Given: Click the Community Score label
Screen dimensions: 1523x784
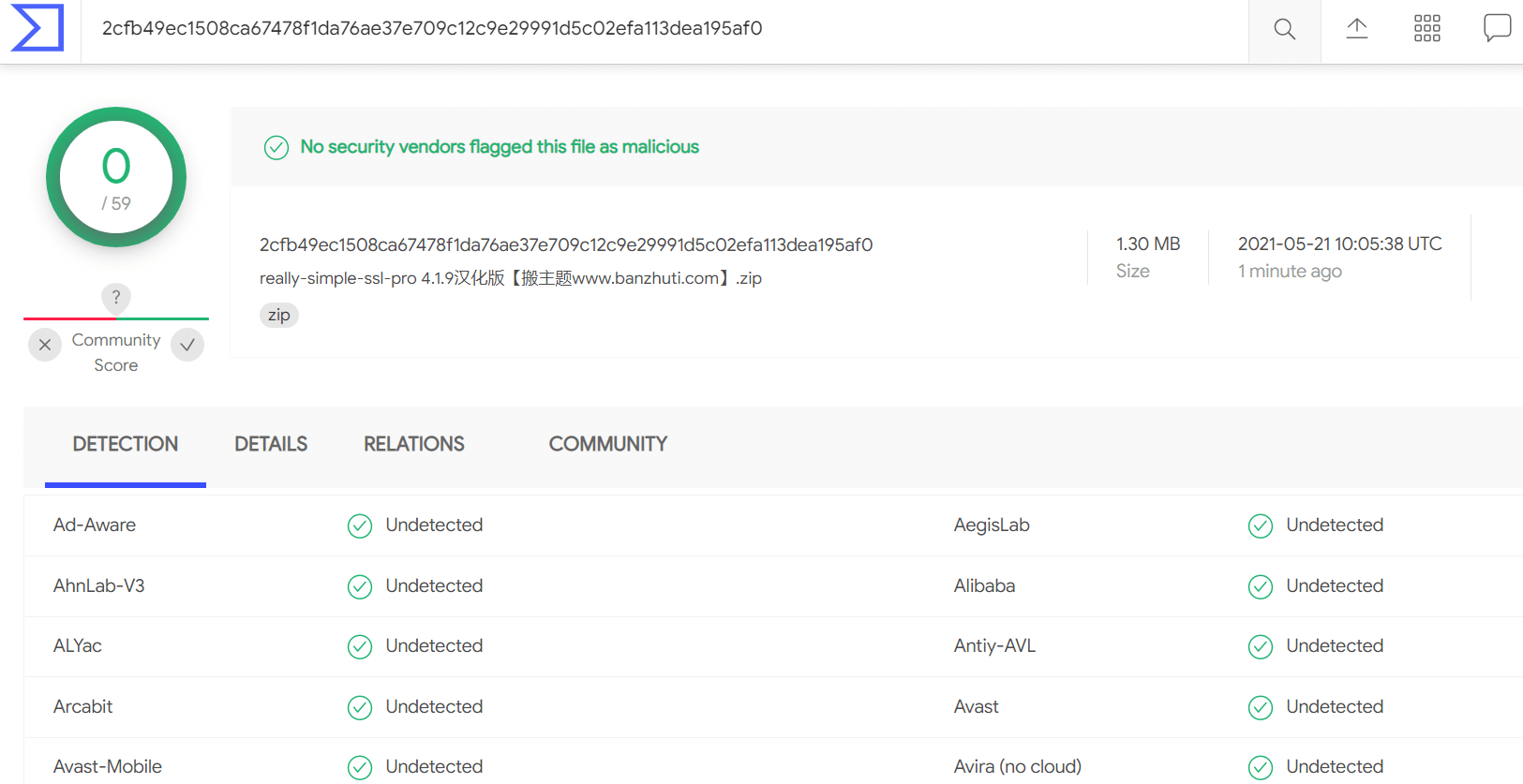Looking at the screenshot, I should tap(116, 352).
